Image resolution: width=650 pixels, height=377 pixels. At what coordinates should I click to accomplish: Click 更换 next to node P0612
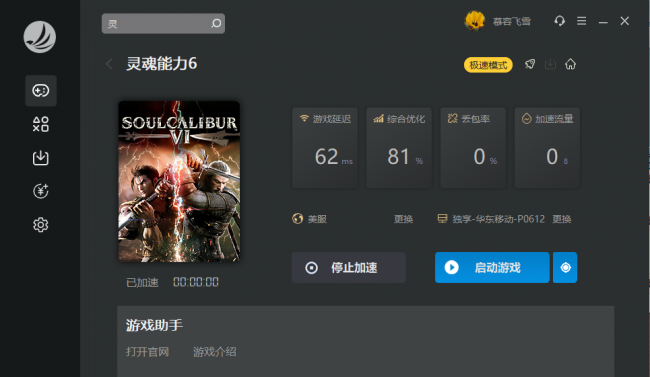pyautogui.click(x=562, y=219)
